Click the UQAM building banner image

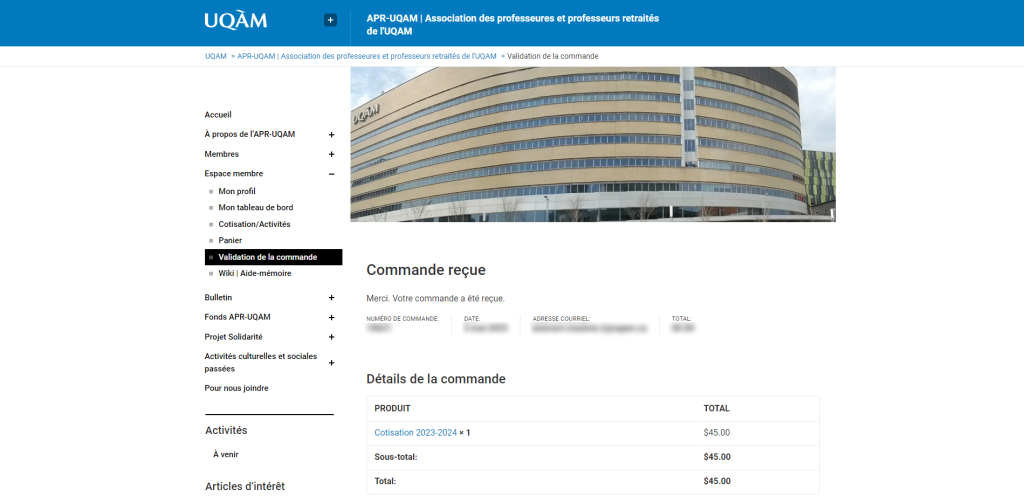click(x=593, y=144)
